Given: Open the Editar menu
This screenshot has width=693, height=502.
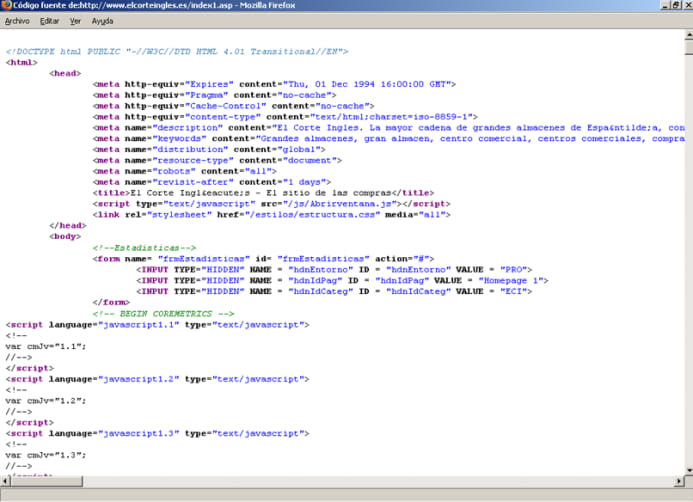Looking at the screenshot, I should tap(49, 20).
